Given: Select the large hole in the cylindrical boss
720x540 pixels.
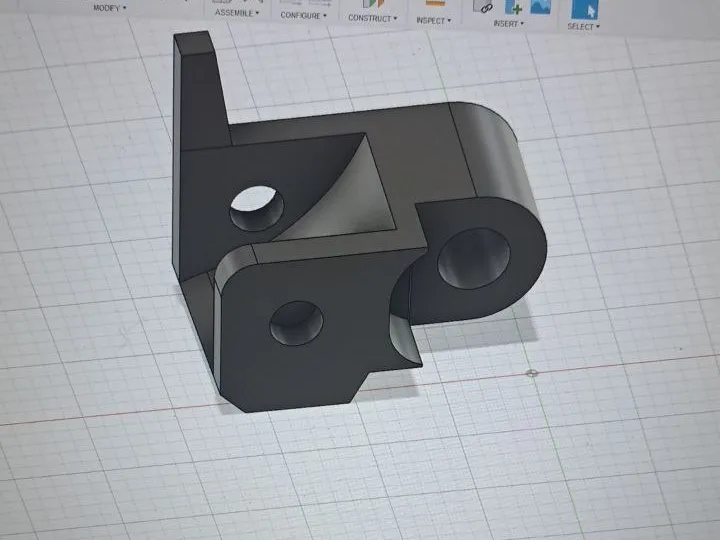Looking at the screenshot, I should pyautogui.click(x=474, y=259).
